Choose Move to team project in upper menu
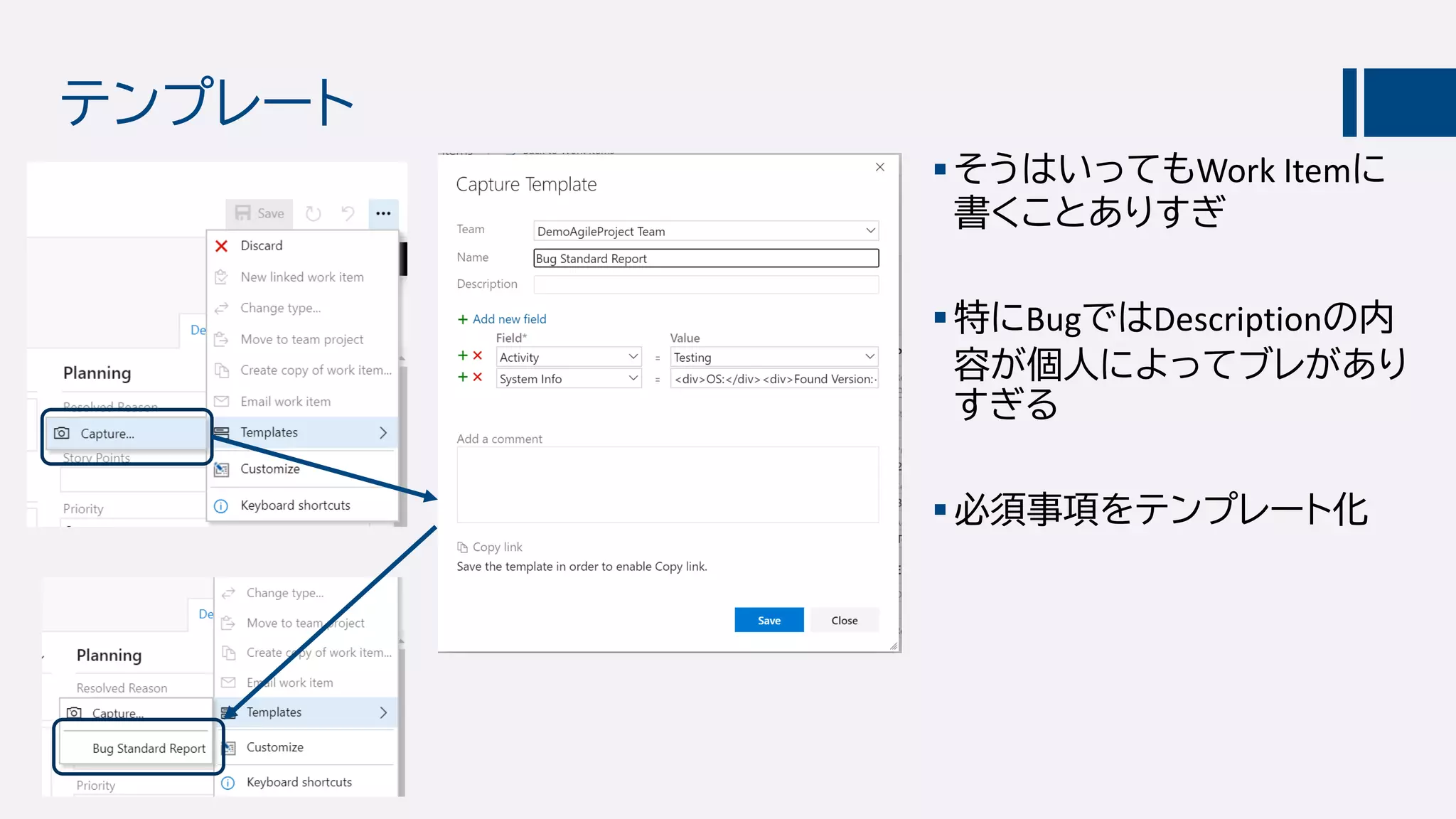The height and width of the screenshot is (819, 1456). [302, 339]
